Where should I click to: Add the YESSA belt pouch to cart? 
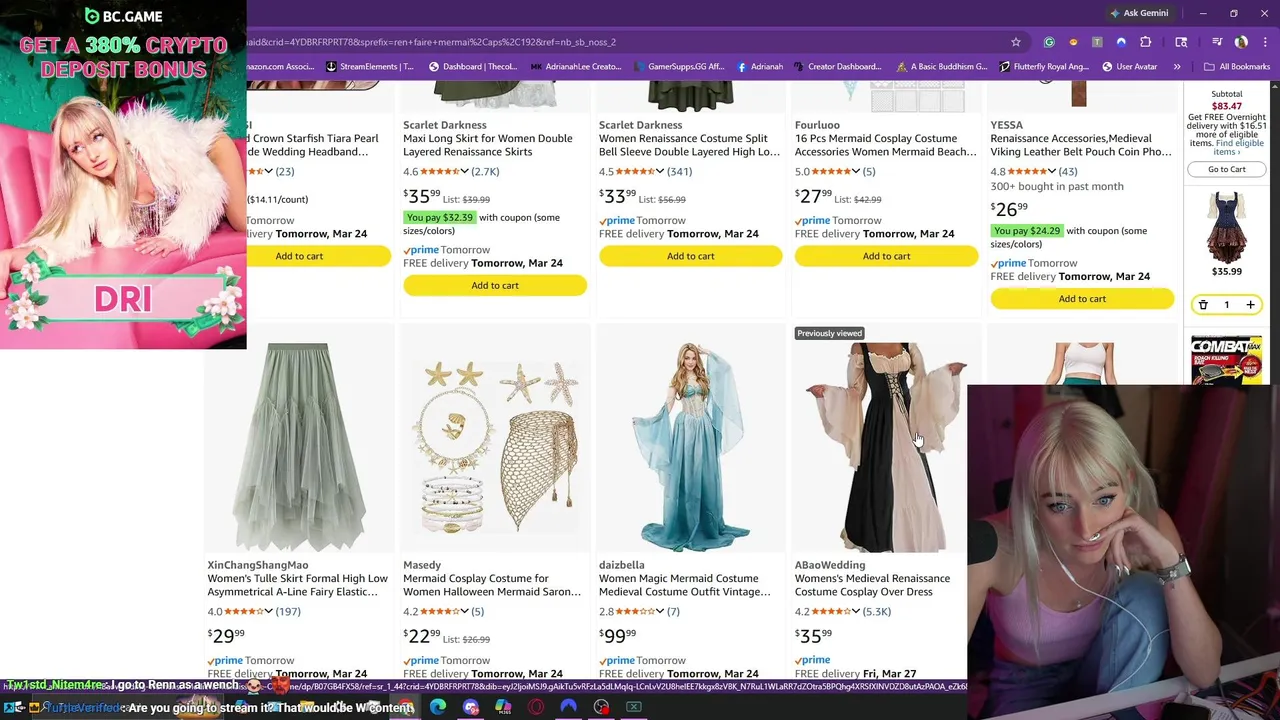(x=1082, y=299)
